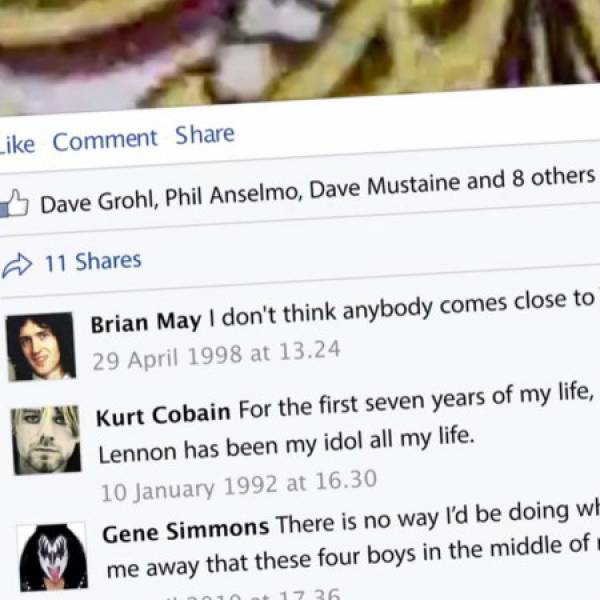The height and width of the screenshot is (600, 600).
Task: Open the 11 Shares link
Action: click(93, 262)
